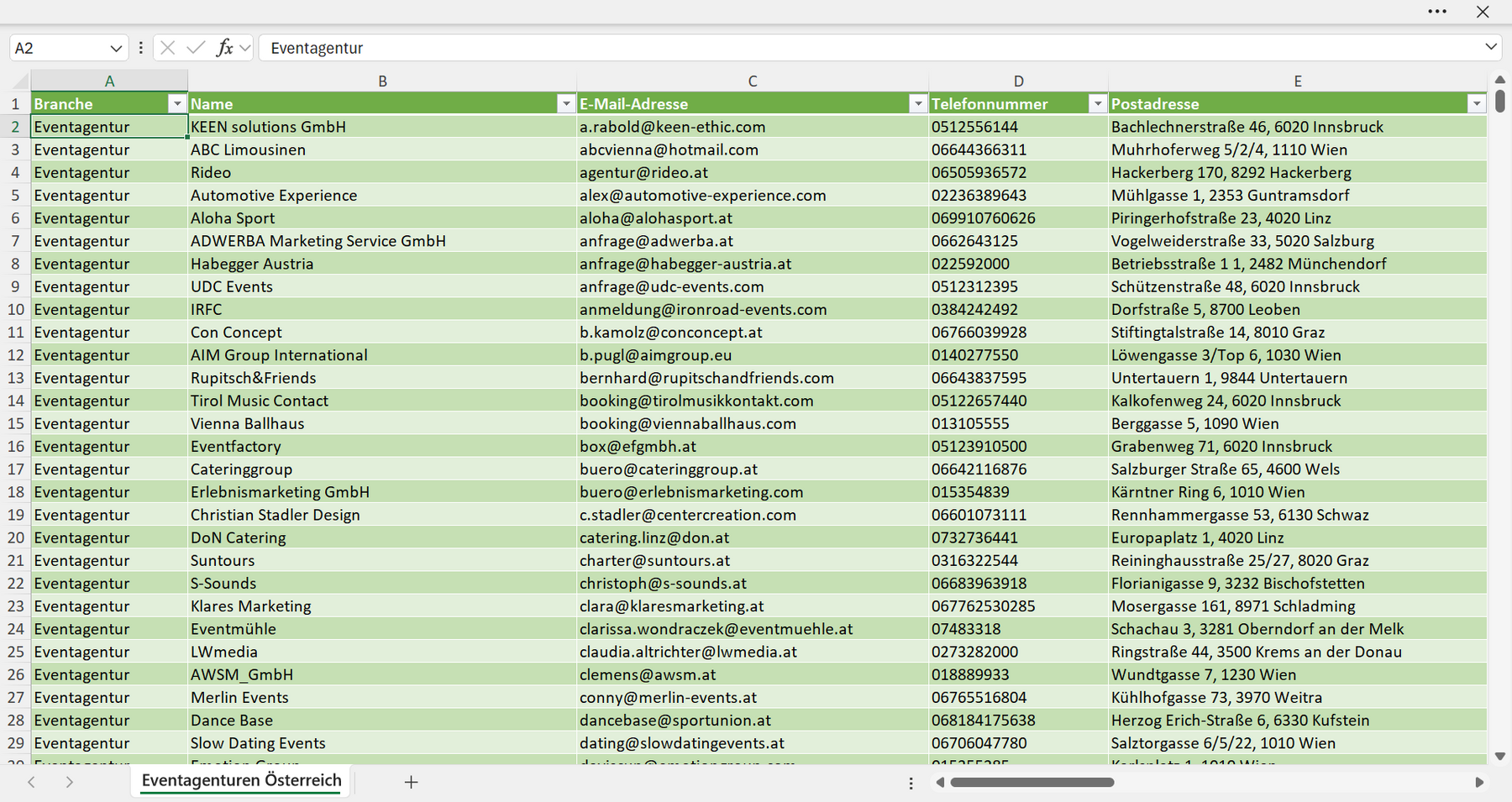Select the Eventagenturen Österreich sheet tab

click(x=241, y=780)
